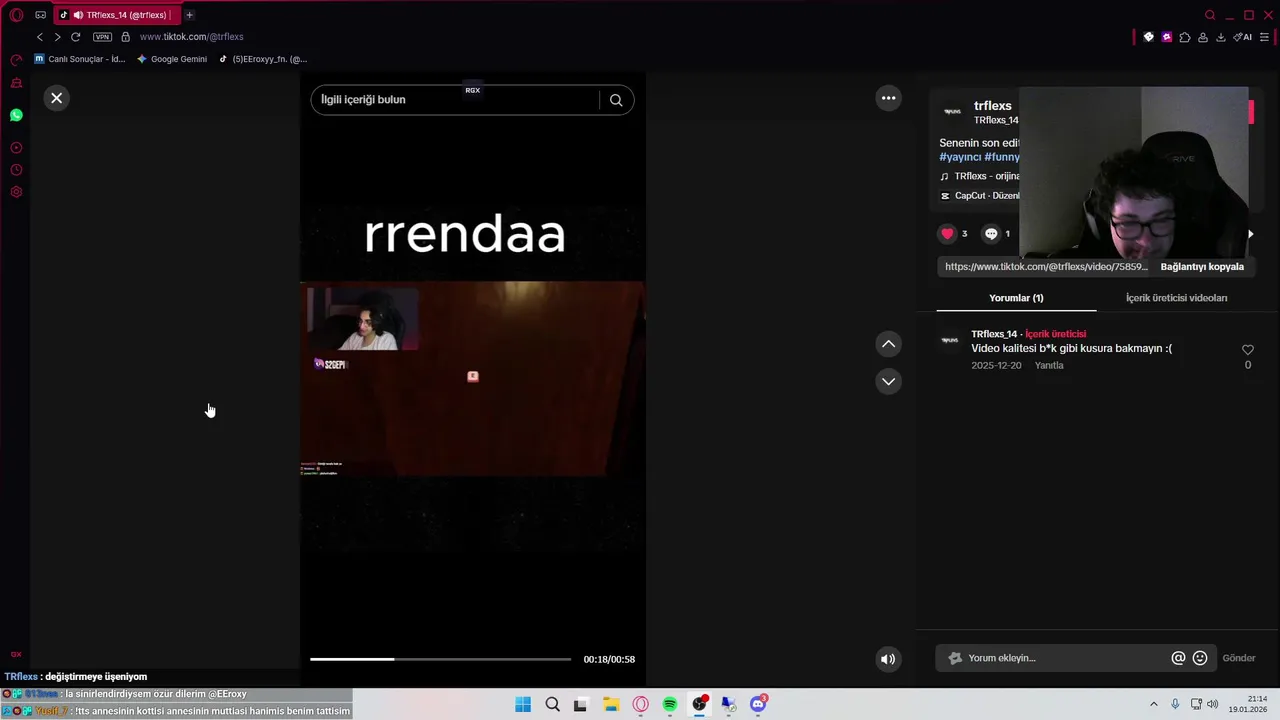Switch to the 'Yorumlar (1)' tab
The width and height of the screenshot is (1280, 720).
[x=1016, y=298]
